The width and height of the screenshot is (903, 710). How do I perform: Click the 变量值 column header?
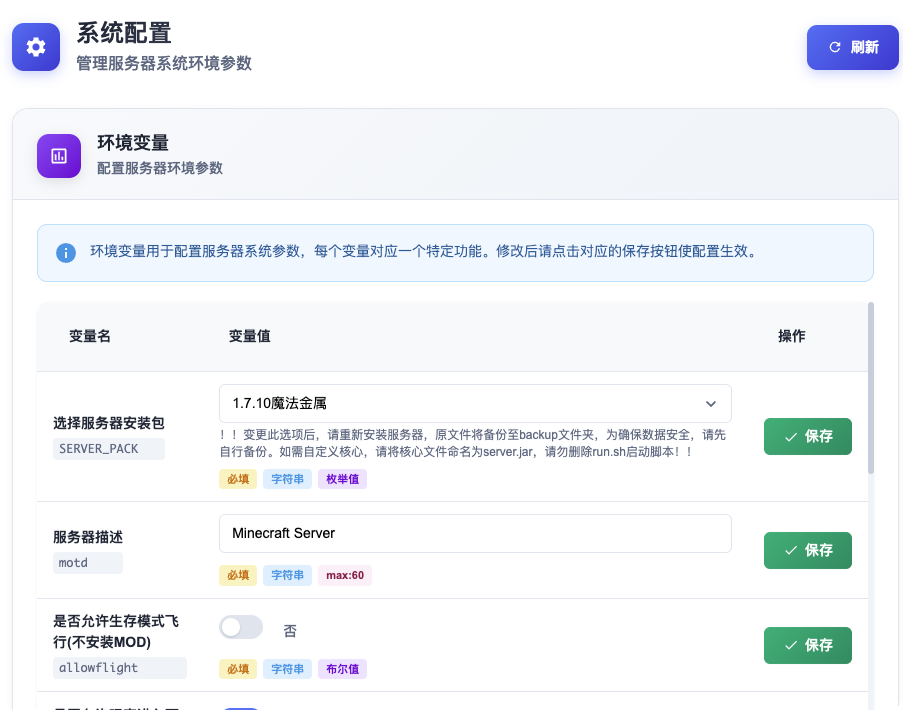[250, 336]
